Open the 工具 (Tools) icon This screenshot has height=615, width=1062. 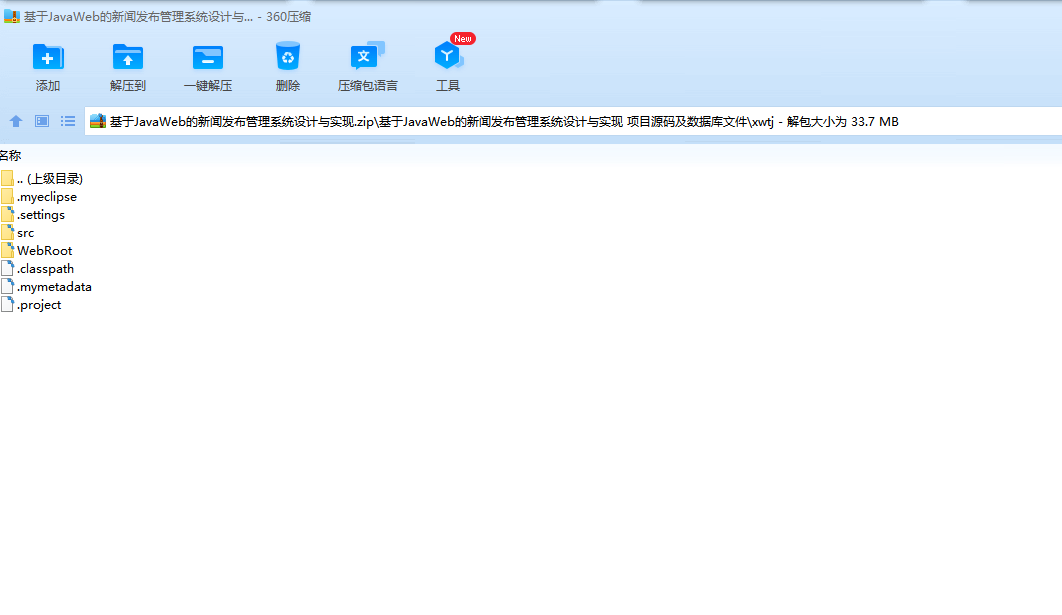448,56
